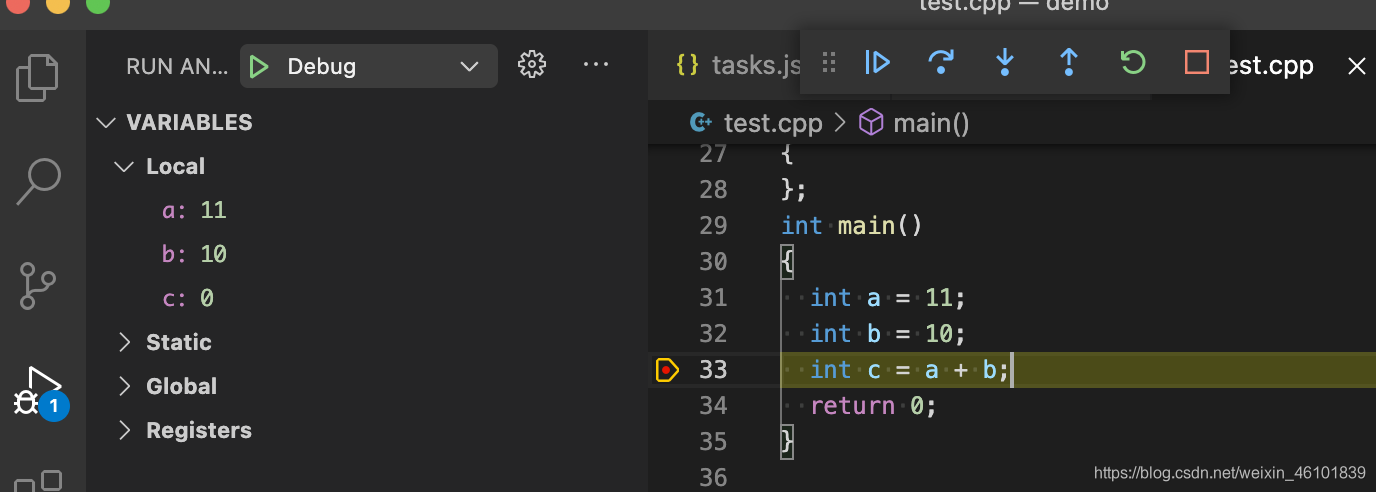1376x492 pixels.
Task: Open the Run and Debug view icon
Action: [39, 391]
